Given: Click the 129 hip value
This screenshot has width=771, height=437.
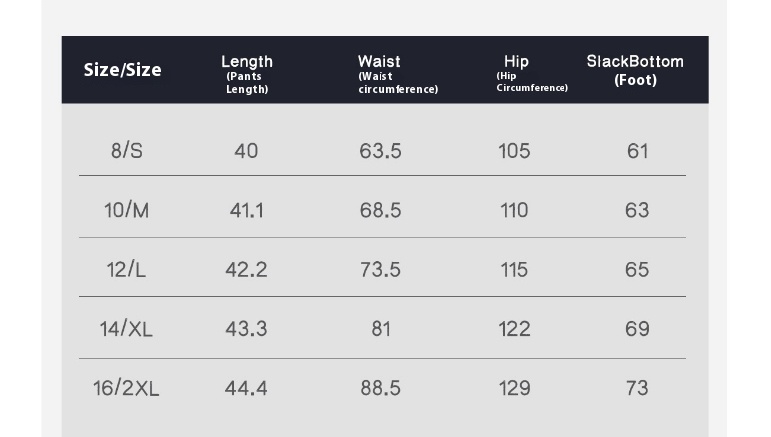Looking at the screenshot, I should tap(514, 388).
